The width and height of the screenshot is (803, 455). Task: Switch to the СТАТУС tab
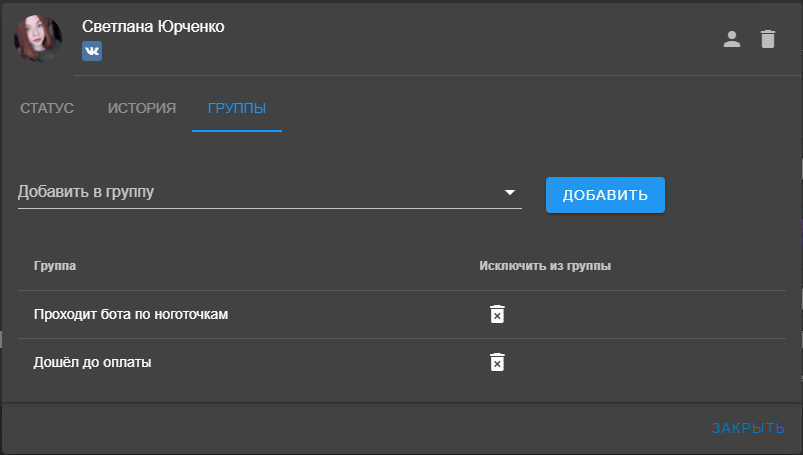(47, 108)
